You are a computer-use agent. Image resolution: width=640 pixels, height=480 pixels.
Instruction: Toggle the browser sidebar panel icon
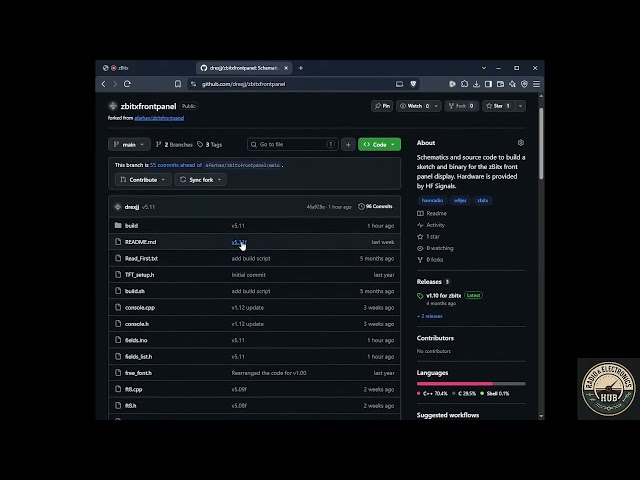(488, 84)
